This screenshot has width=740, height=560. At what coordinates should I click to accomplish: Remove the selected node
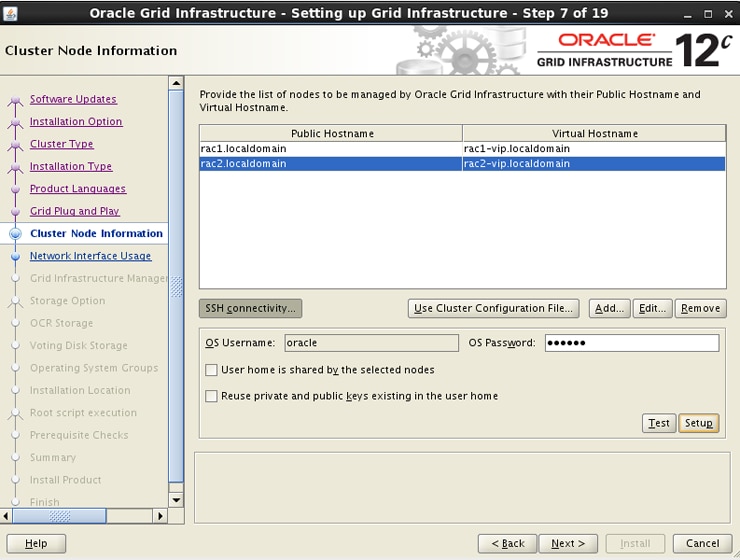pos(700,309)
